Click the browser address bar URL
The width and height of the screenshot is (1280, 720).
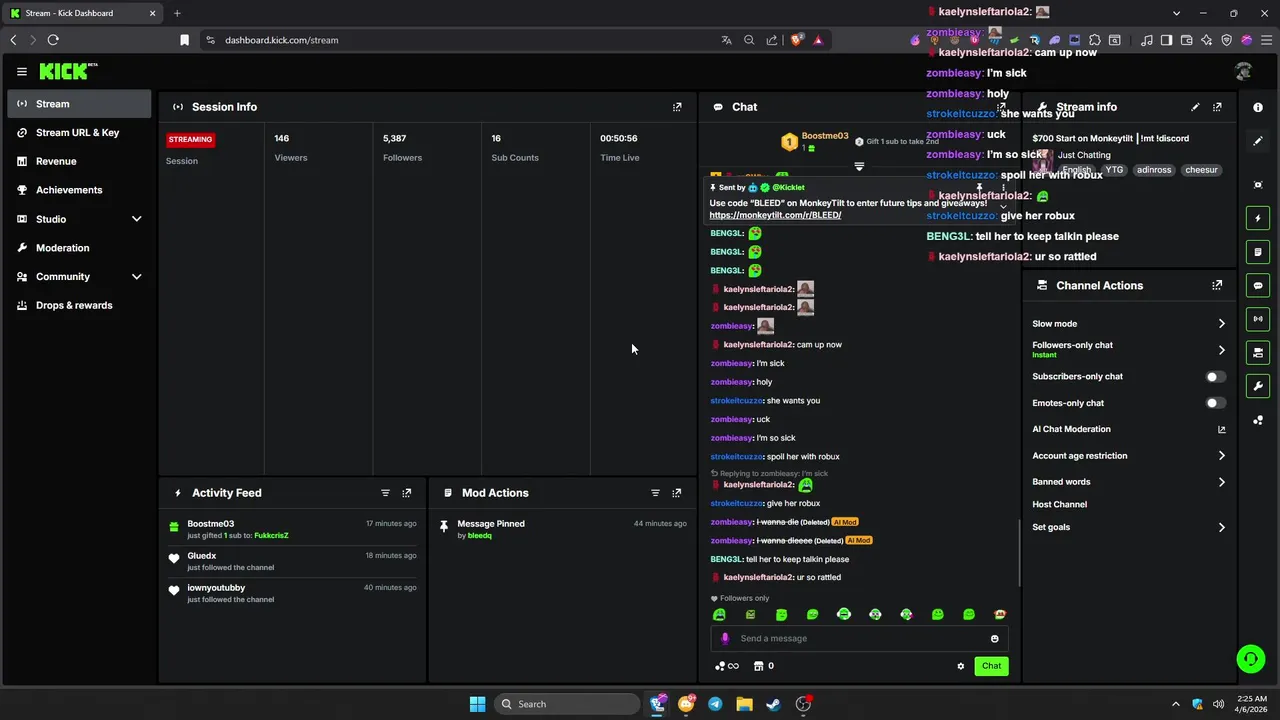(282, 40)
